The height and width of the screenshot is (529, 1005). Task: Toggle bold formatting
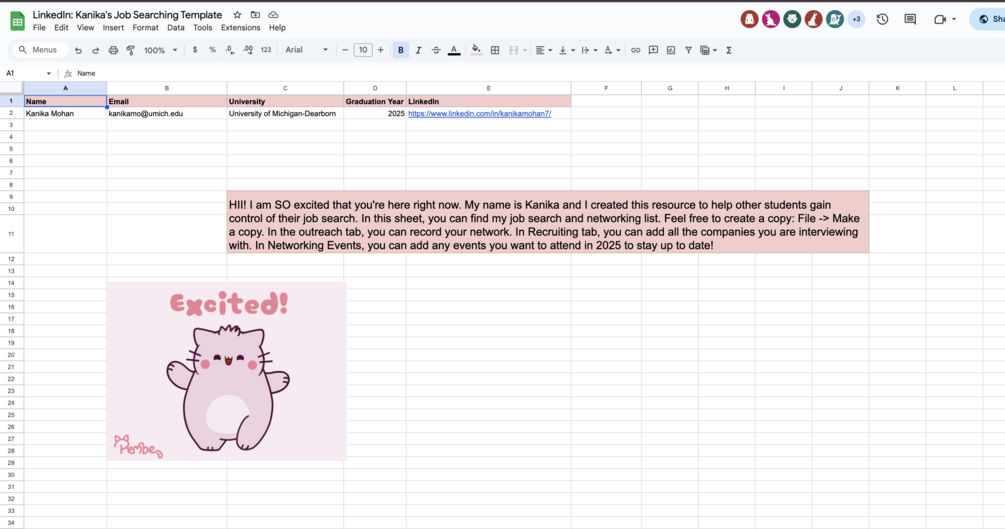[x=401, y=50]
